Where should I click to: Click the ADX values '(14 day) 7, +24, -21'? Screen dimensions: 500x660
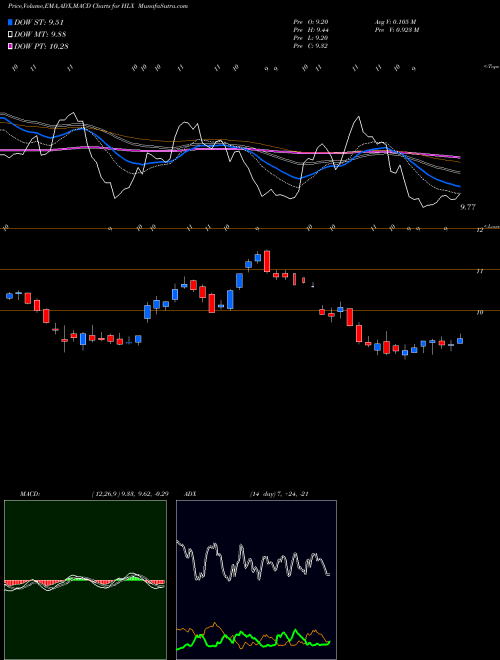(279, 494)
